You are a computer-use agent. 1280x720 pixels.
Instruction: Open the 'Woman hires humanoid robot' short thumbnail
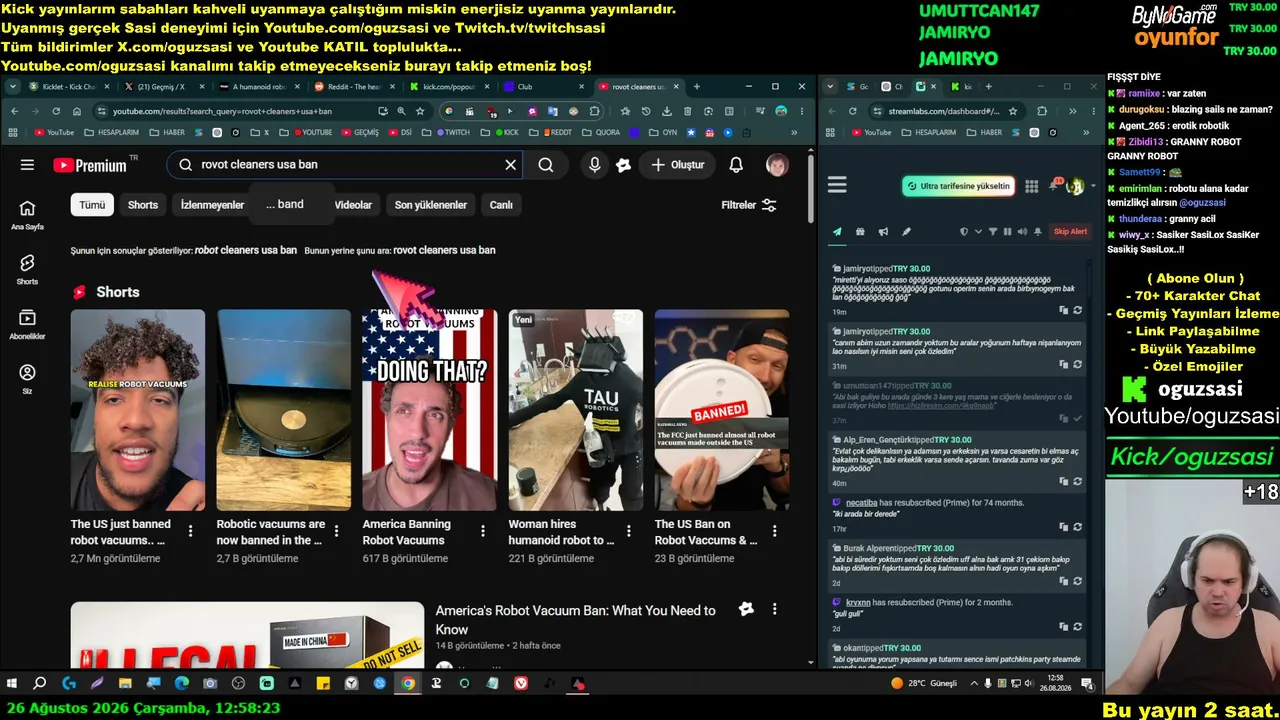coord(576,410)
